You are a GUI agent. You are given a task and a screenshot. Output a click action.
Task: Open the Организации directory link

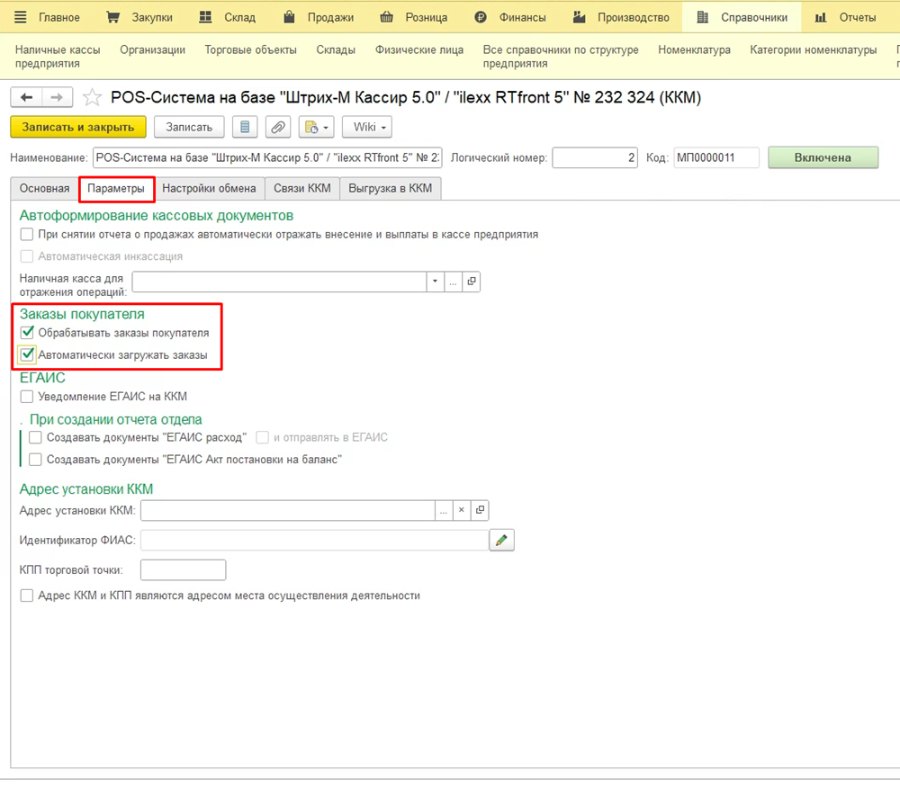tap(153, 50)
